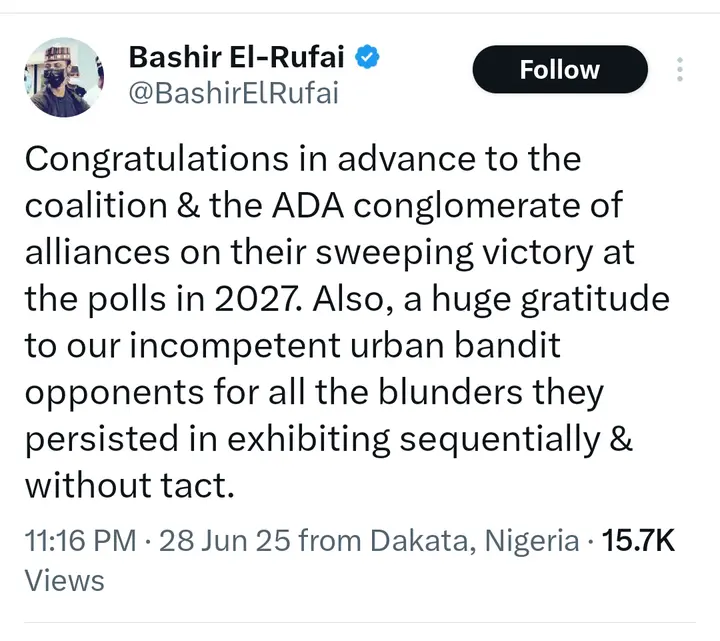Open Bashir El-Rufai's profile avatar
This screenshot has width=720, height=641.
click(62, 79)
